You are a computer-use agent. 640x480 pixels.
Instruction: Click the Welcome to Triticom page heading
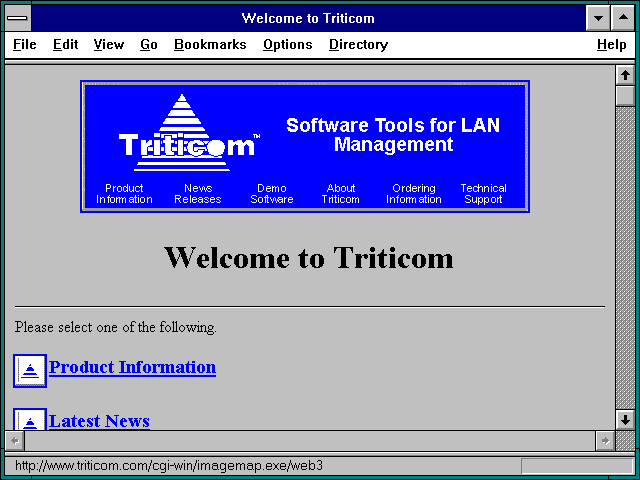pyautogui.click(x=309, y=258)
